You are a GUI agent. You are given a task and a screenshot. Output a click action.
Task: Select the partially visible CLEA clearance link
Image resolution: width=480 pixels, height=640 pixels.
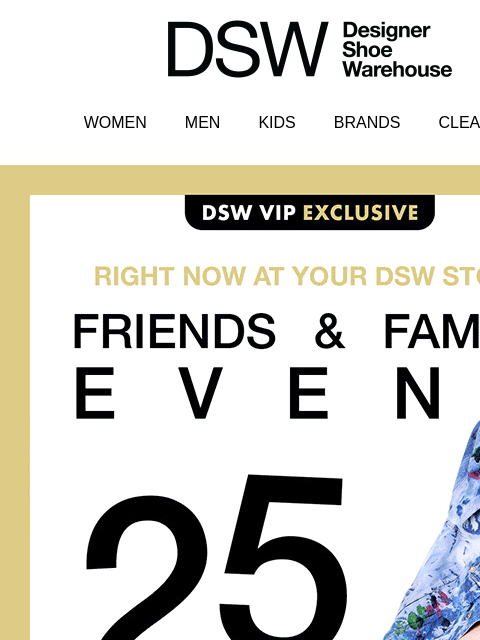pos(459,122)
